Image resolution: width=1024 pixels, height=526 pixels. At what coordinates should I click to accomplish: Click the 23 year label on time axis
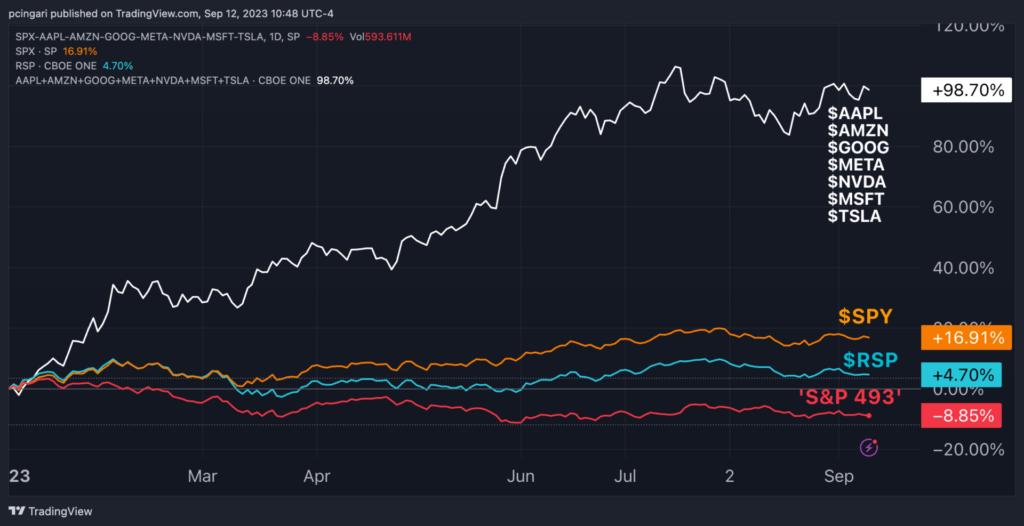coord(18,477)
